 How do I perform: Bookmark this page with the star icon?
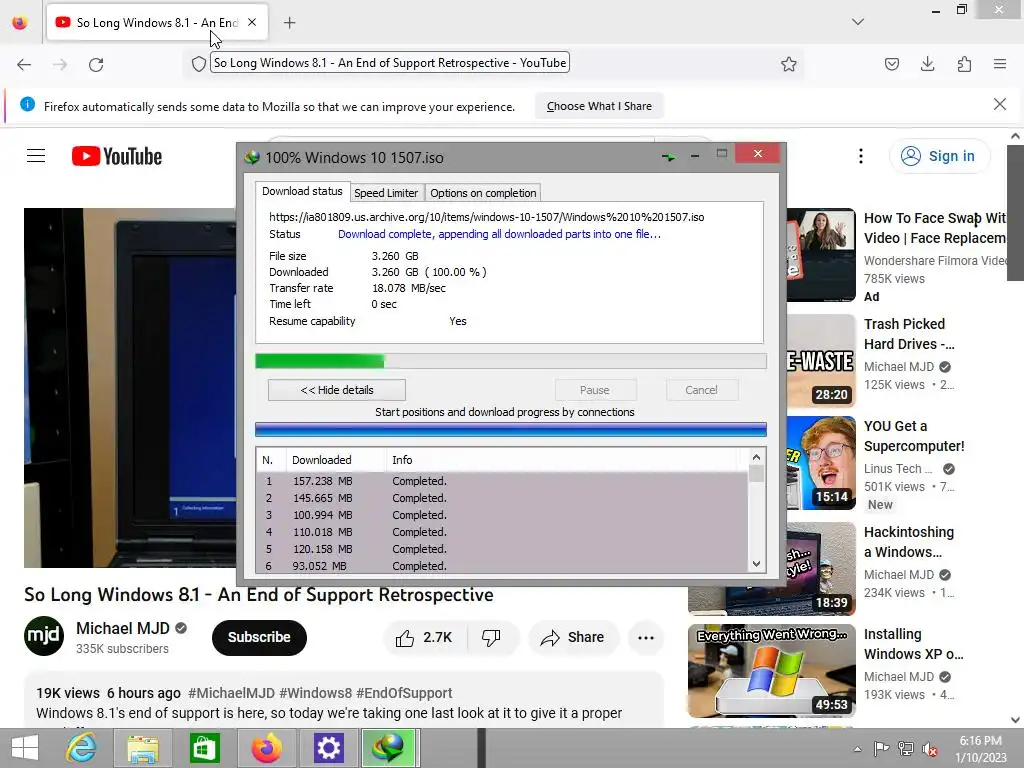788,64
